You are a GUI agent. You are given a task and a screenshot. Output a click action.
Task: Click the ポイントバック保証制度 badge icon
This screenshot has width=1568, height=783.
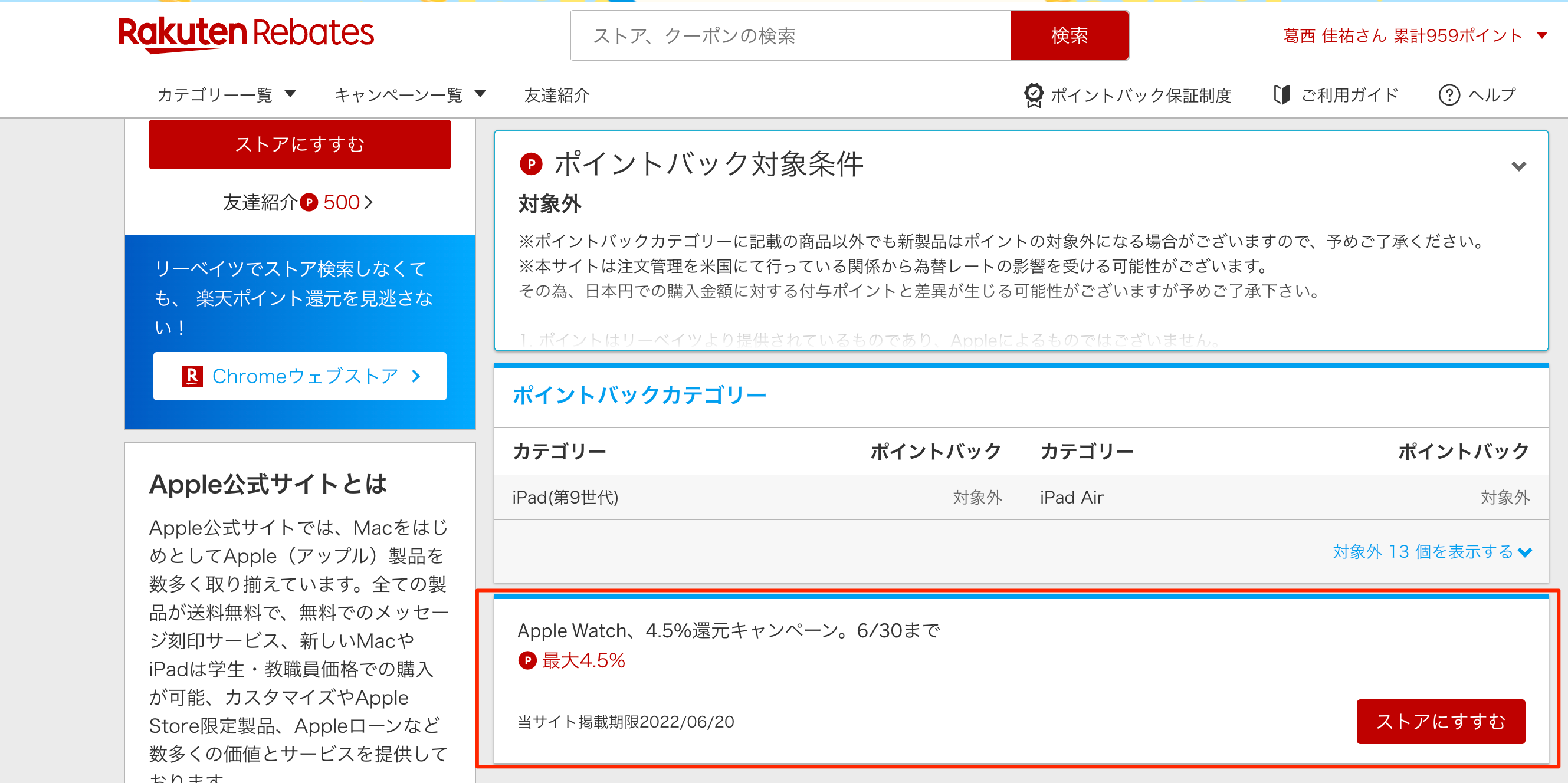coord(1033,95)
